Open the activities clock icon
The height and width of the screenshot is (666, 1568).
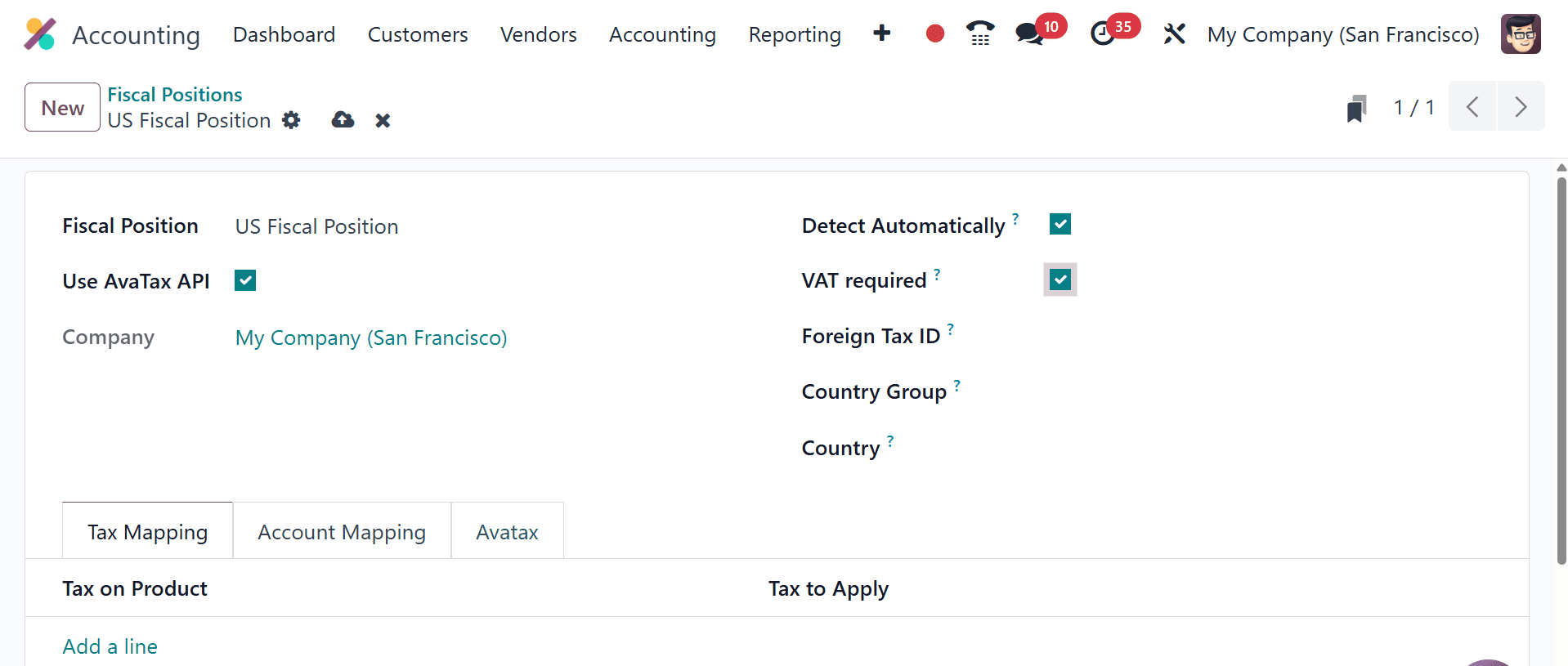point(1103,34)
